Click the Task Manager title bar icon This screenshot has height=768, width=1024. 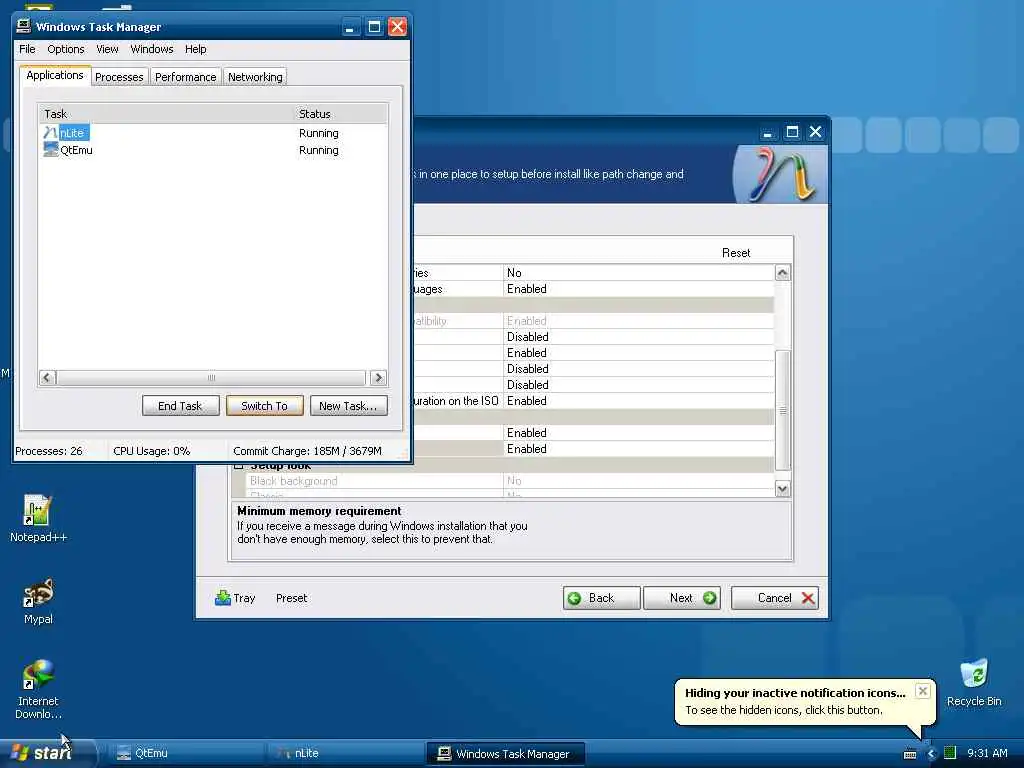24,26
